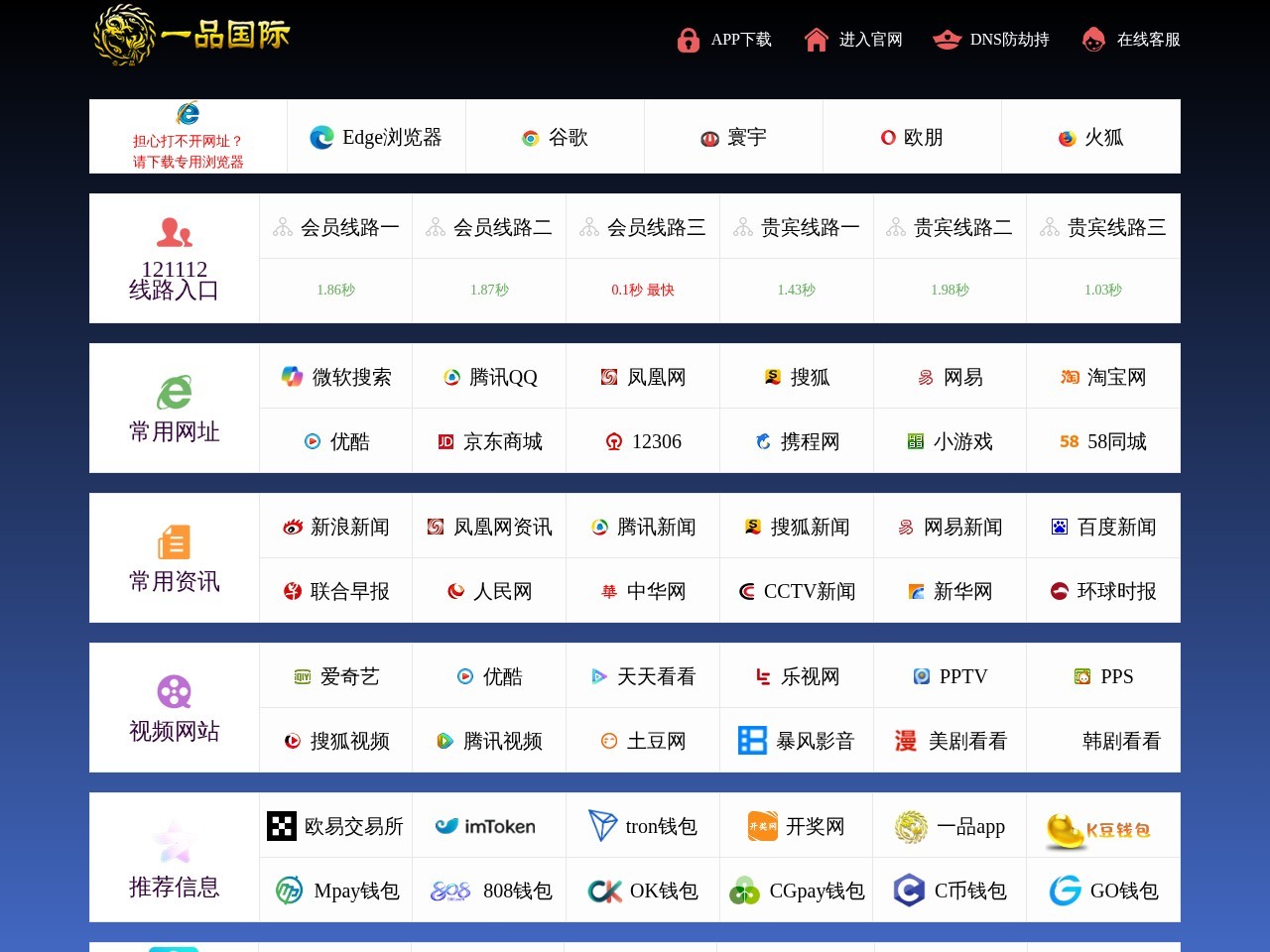The width and height of the screenshot is (1270, 952).
Task: Click the 1.86秒 speed value
Action: 335,291
